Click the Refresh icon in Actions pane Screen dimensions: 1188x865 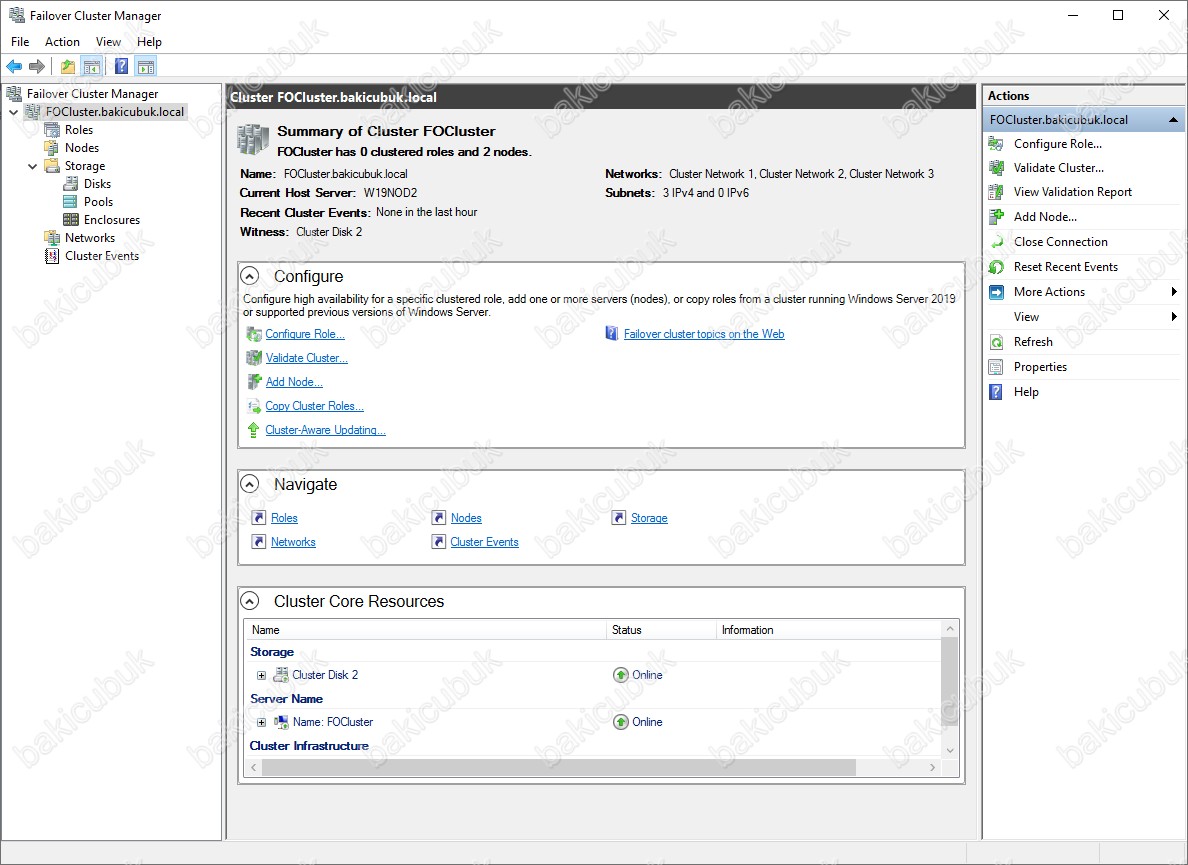[996, 342]
